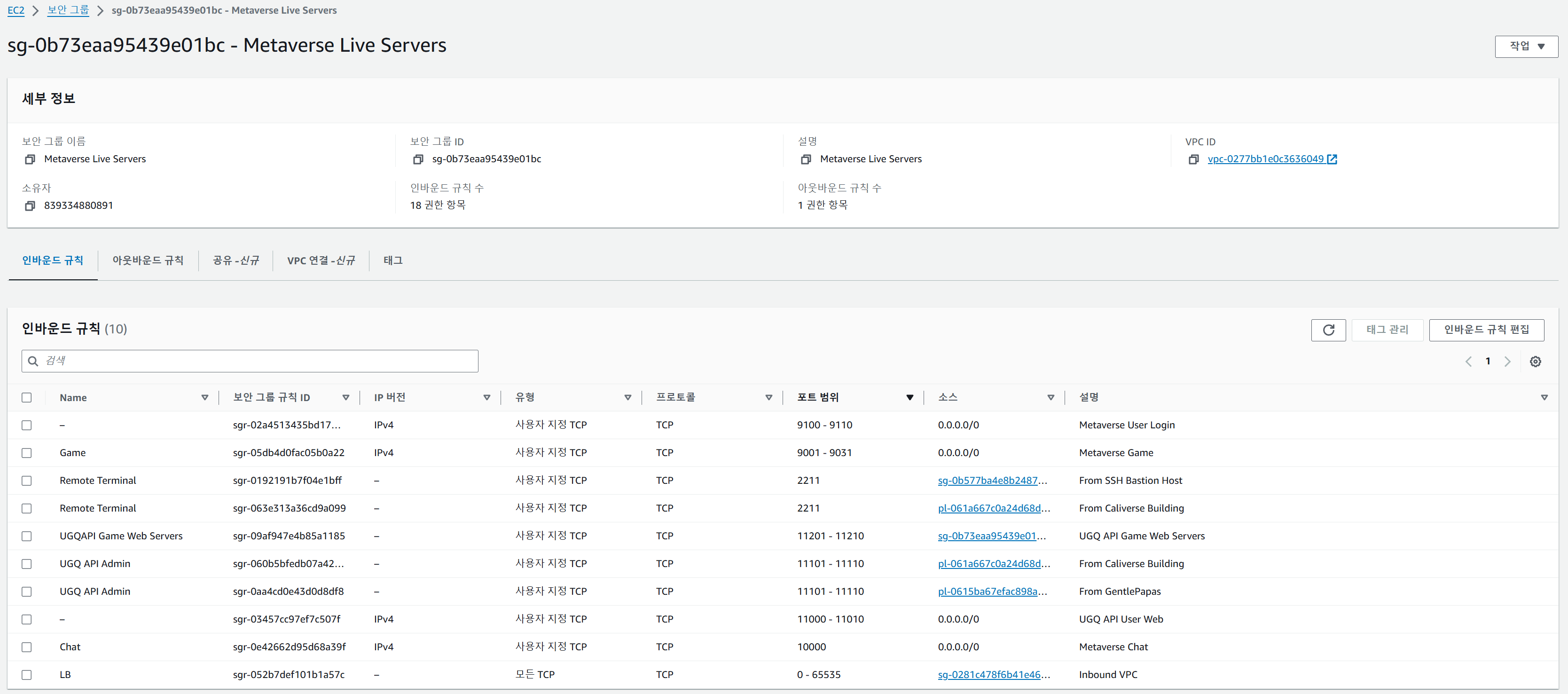The width and height of the screenshot is (1568, 694).
Task: Copy the security group name value
Action: (30, 159)
